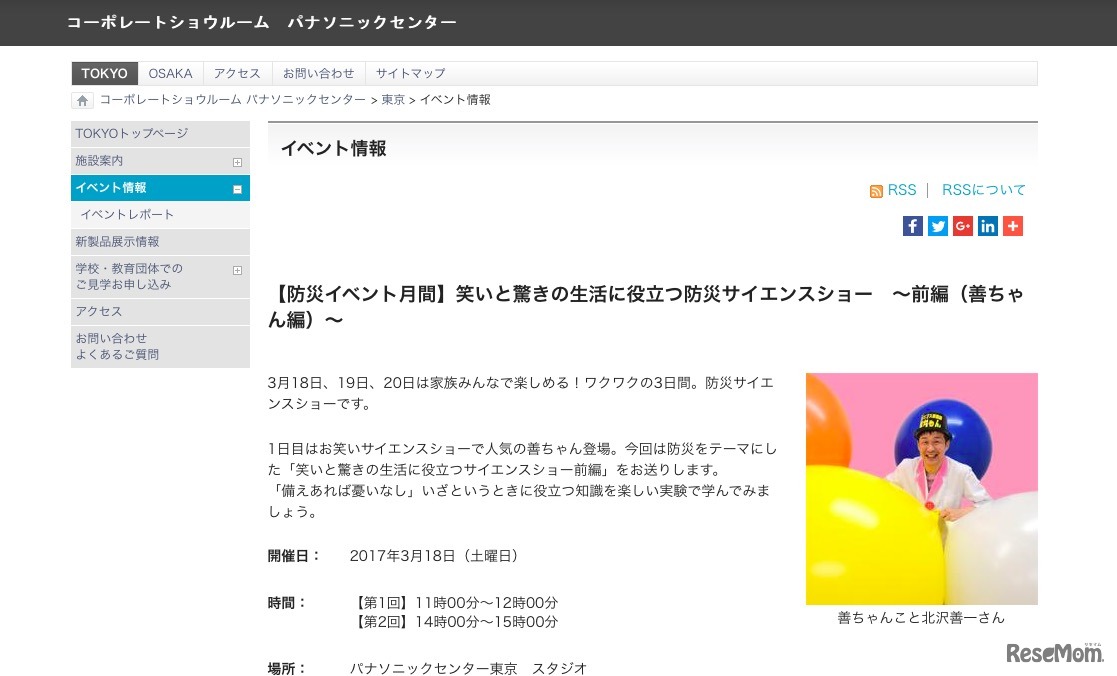Share the event on LinkedIn
Screen dimensions: 1117x676
coord(987,226)
